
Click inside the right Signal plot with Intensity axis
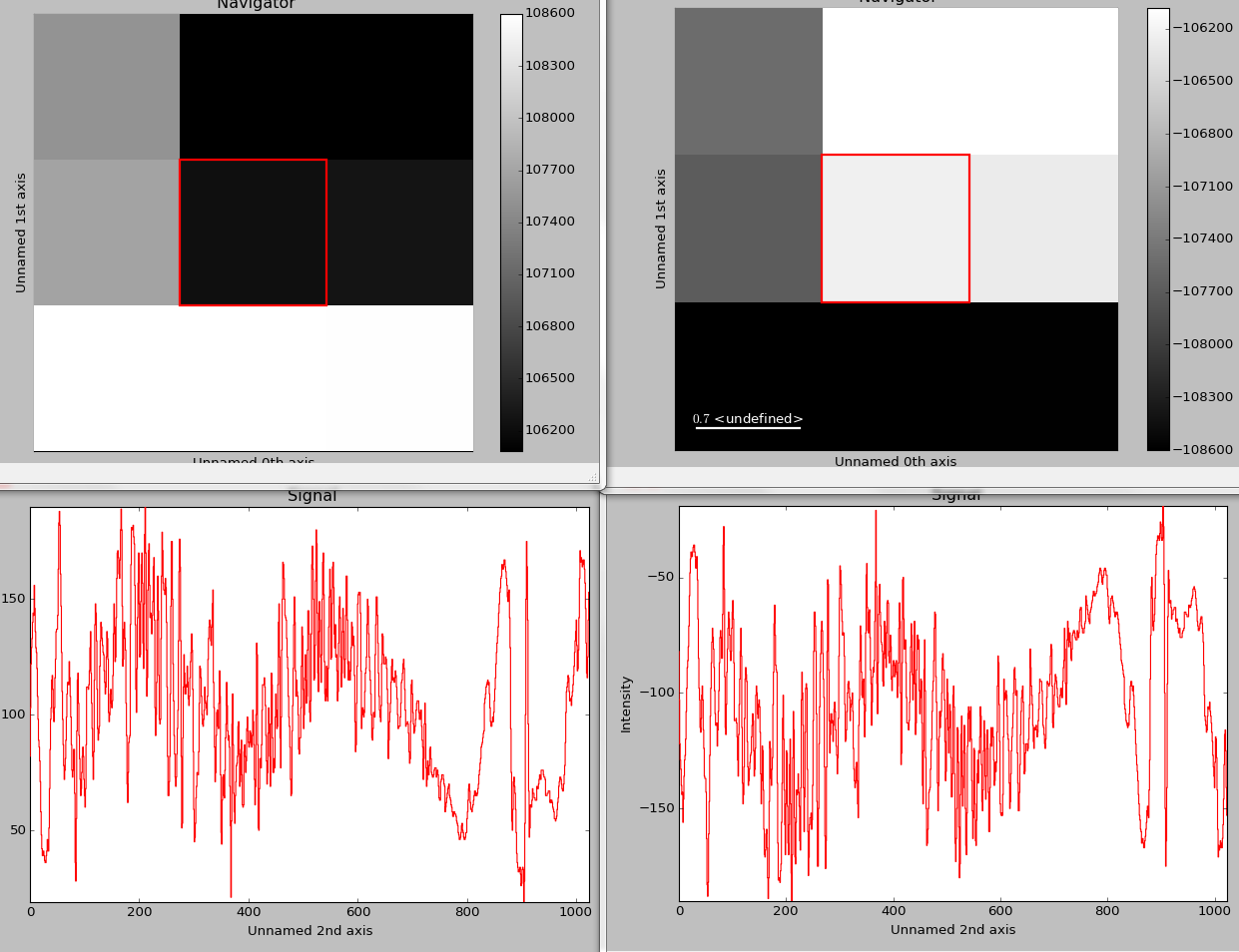(x=952, y=704)
